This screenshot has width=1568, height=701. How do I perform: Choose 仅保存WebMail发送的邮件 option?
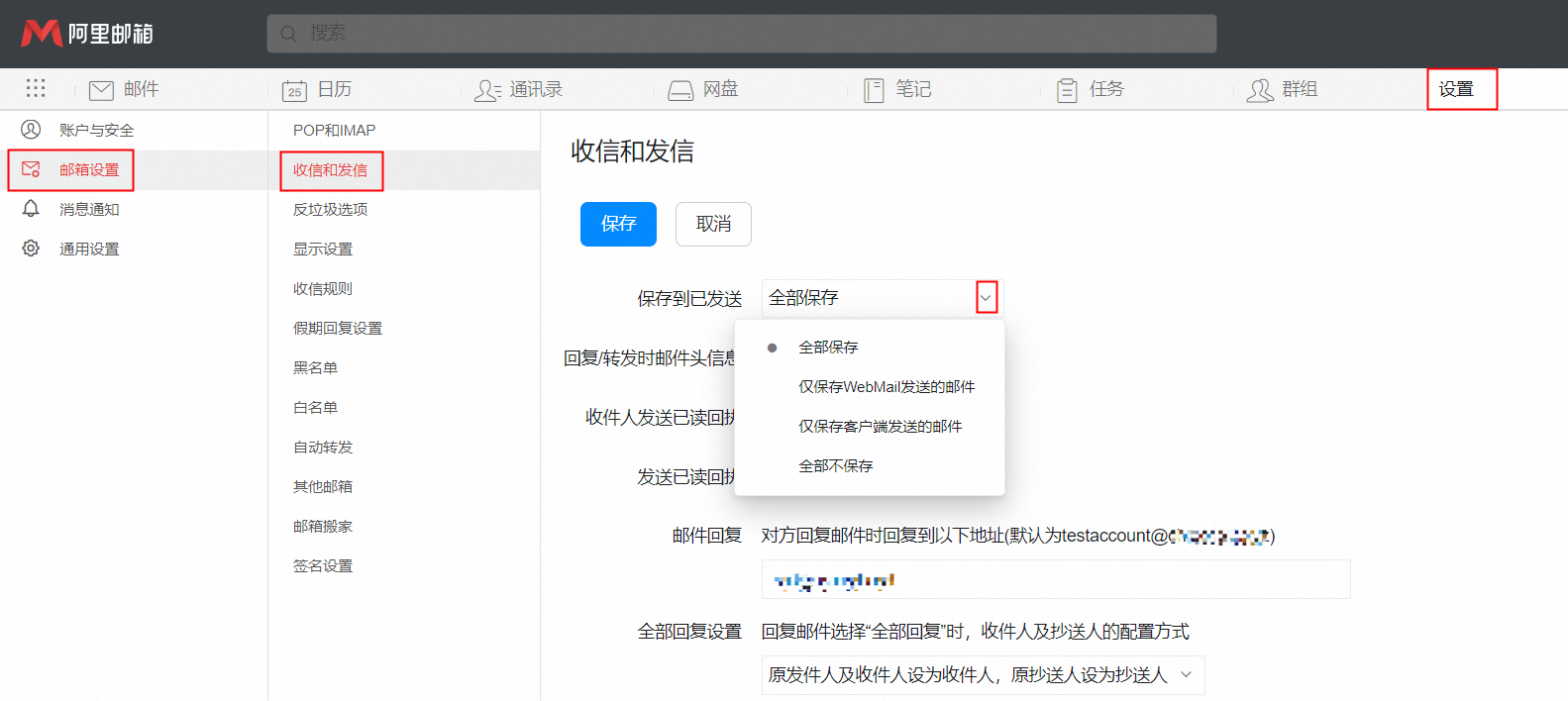(x=887, y=387)
